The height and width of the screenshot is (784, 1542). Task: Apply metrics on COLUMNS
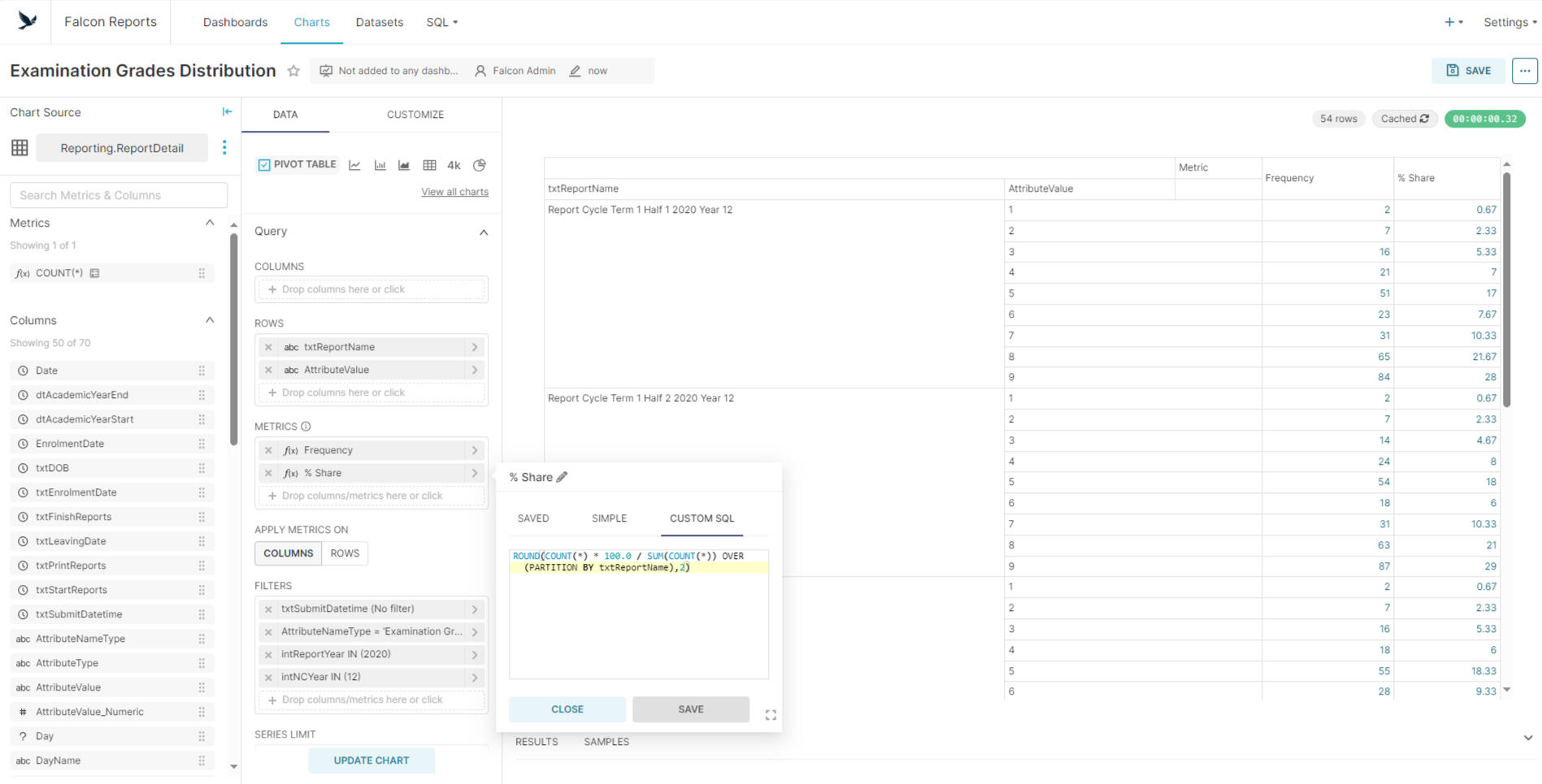click(x=288, y=553)
